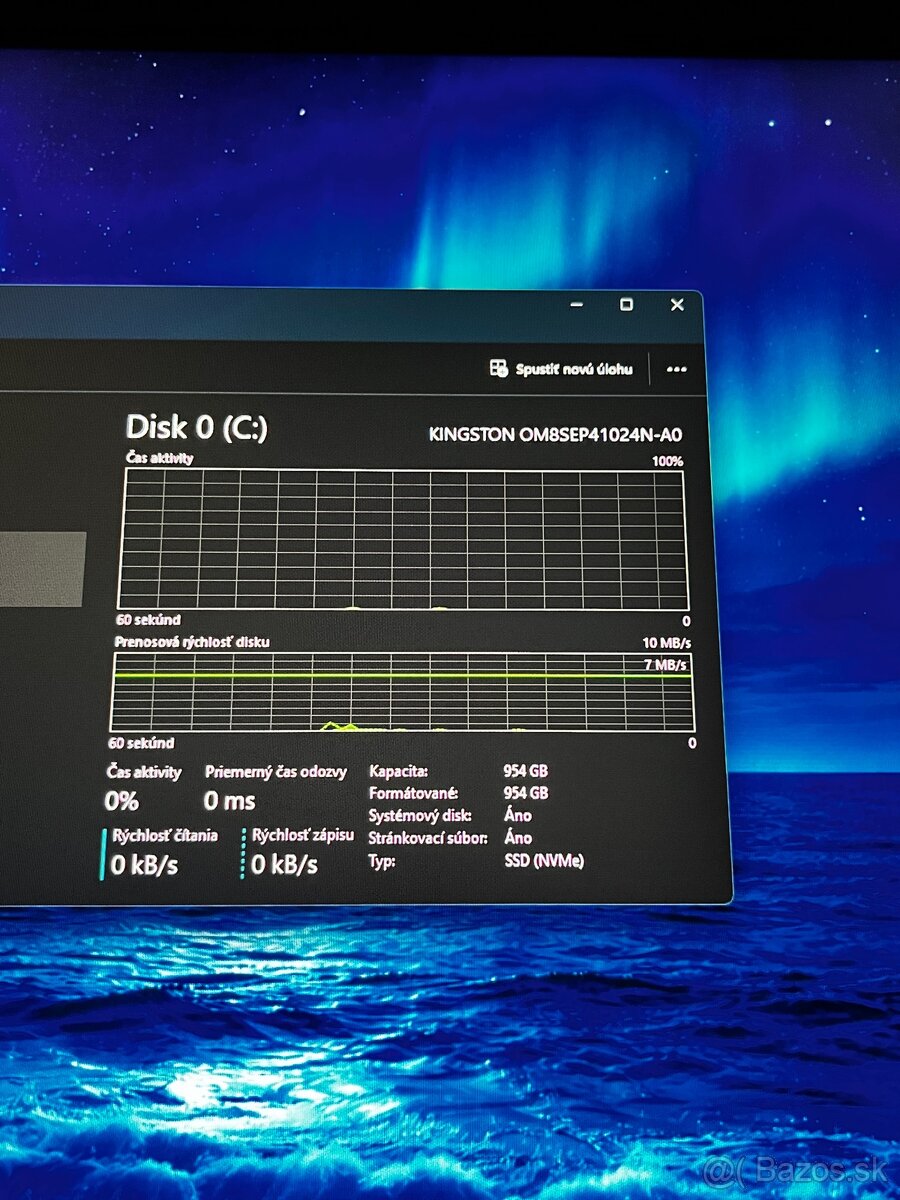Click the Spustiť novú úlohu icon
The width and height of the screenshot is (900, 1200).
(x=499, y=369)
